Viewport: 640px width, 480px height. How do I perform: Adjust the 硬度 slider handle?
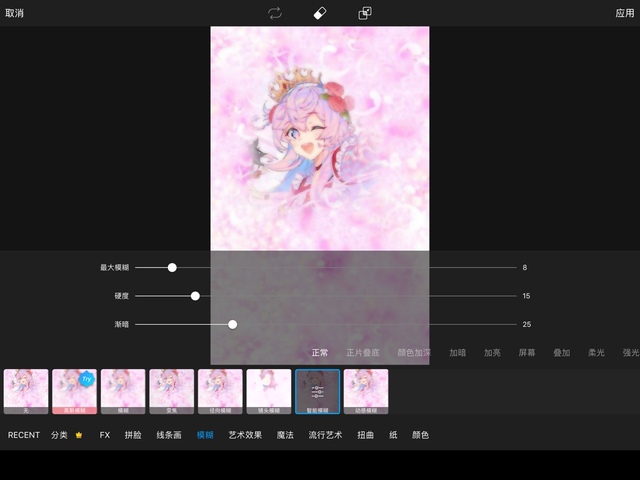pyautogui.click(x=195, y=296)
